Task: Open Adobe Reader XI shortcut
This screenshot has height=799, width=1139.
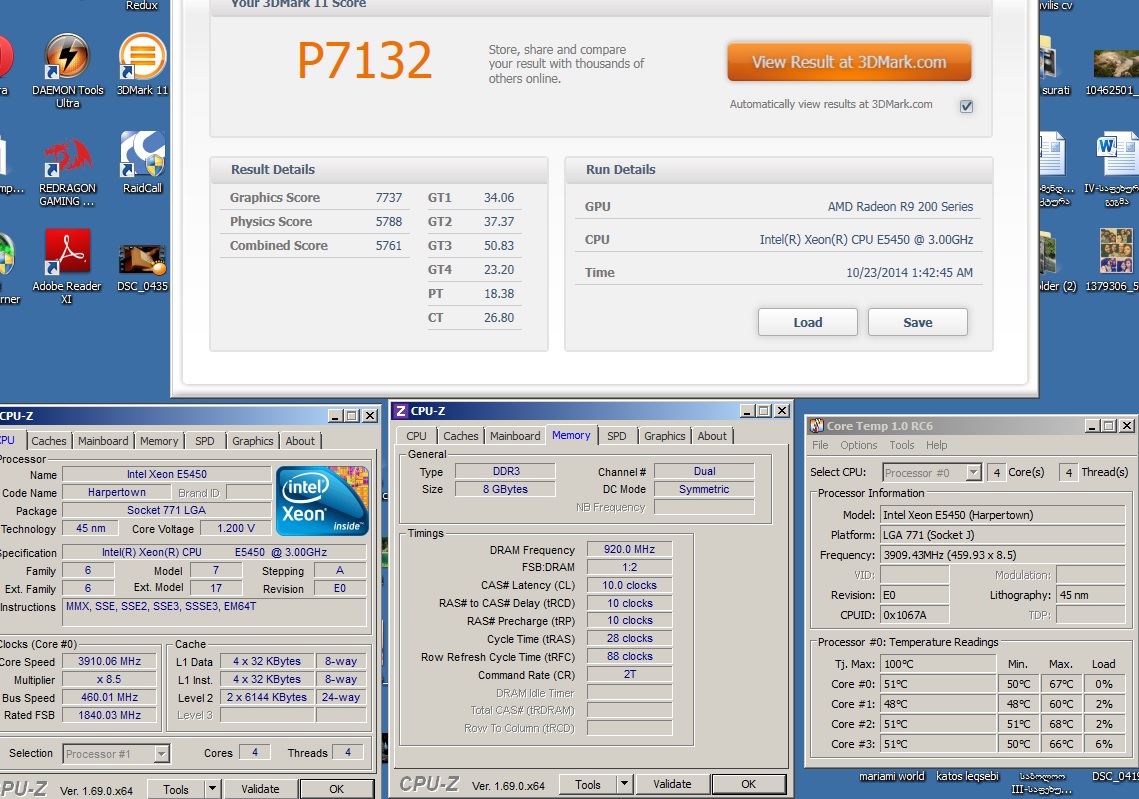Action: coord(67,267)
